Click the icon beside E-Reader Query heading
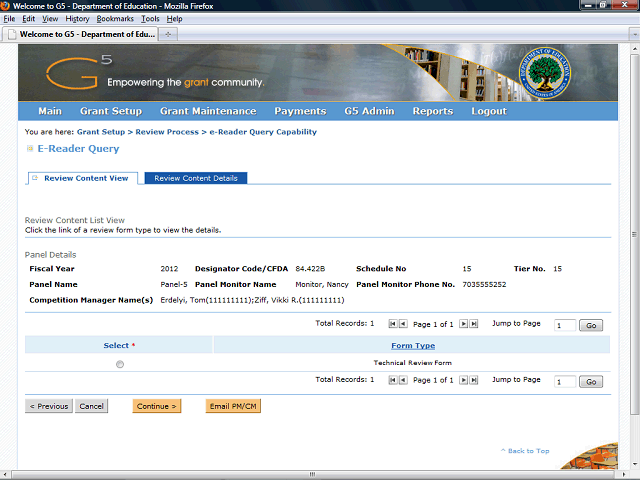The image size is (640, 480). 30,149
